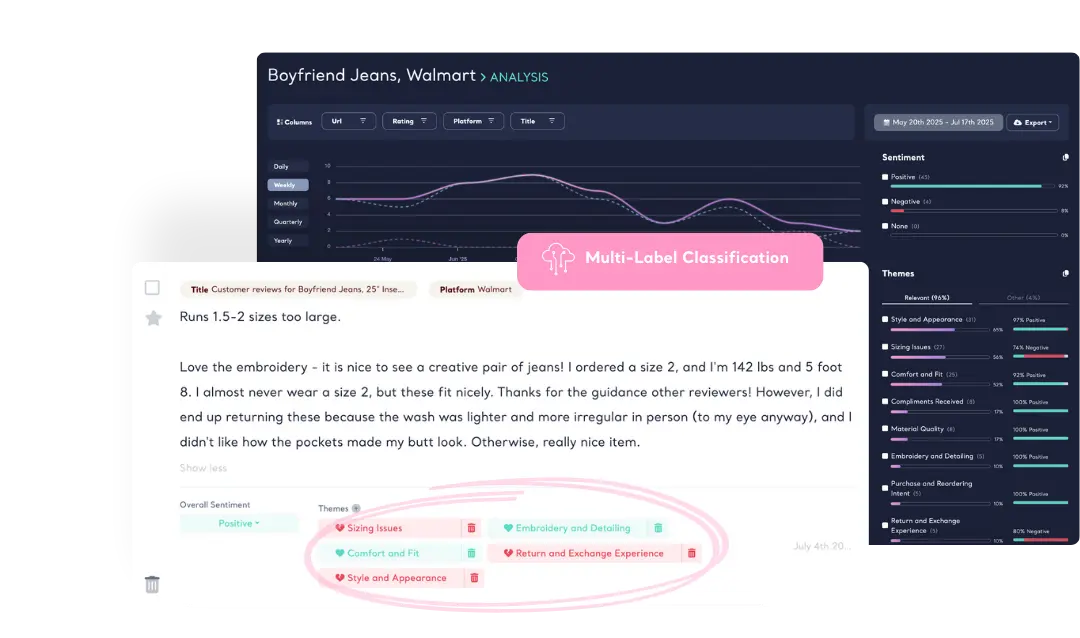1080x638 pixels.
Task: Delete the Style and Appearance theme tag
Action: tap(474, 578)
